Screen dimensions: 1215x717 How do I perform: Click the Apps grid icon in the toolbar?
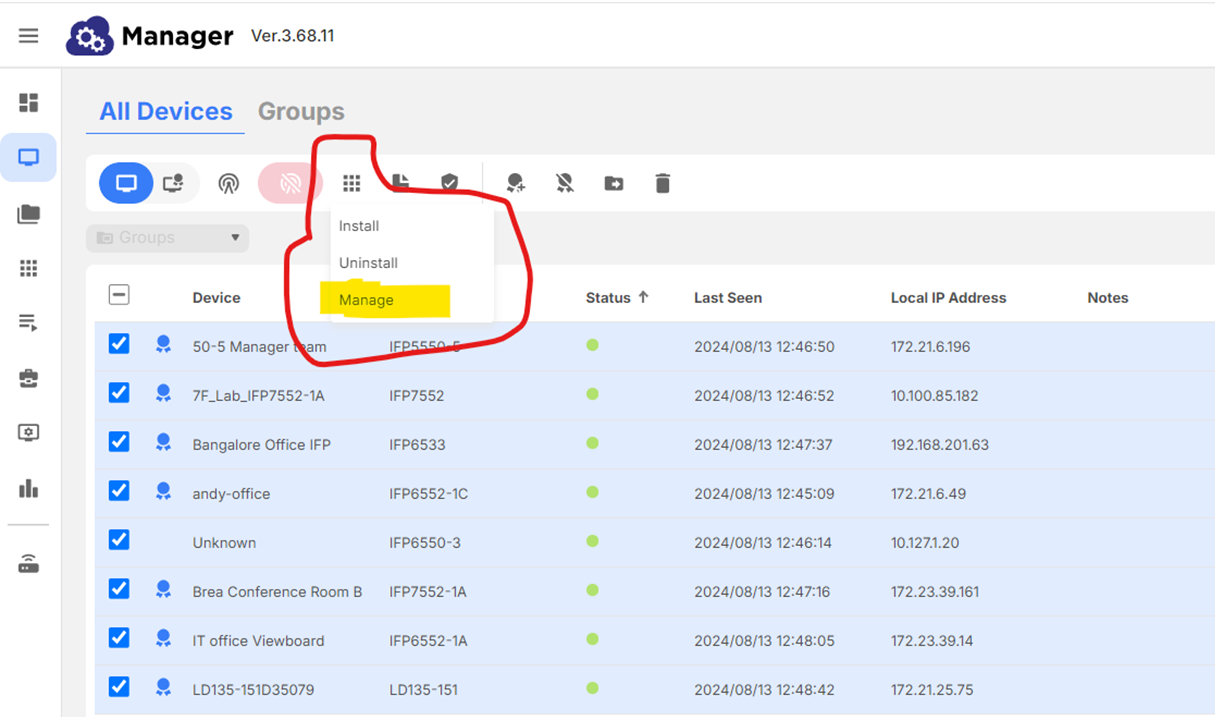pos(351,183)
